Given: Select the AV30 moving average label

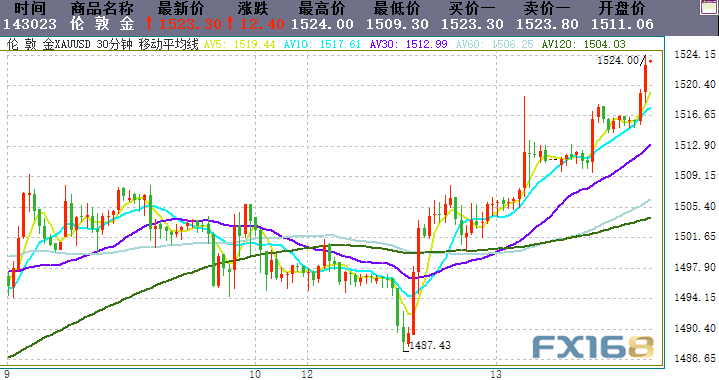Looking at the screenshot, I should [x=408, y=44].
